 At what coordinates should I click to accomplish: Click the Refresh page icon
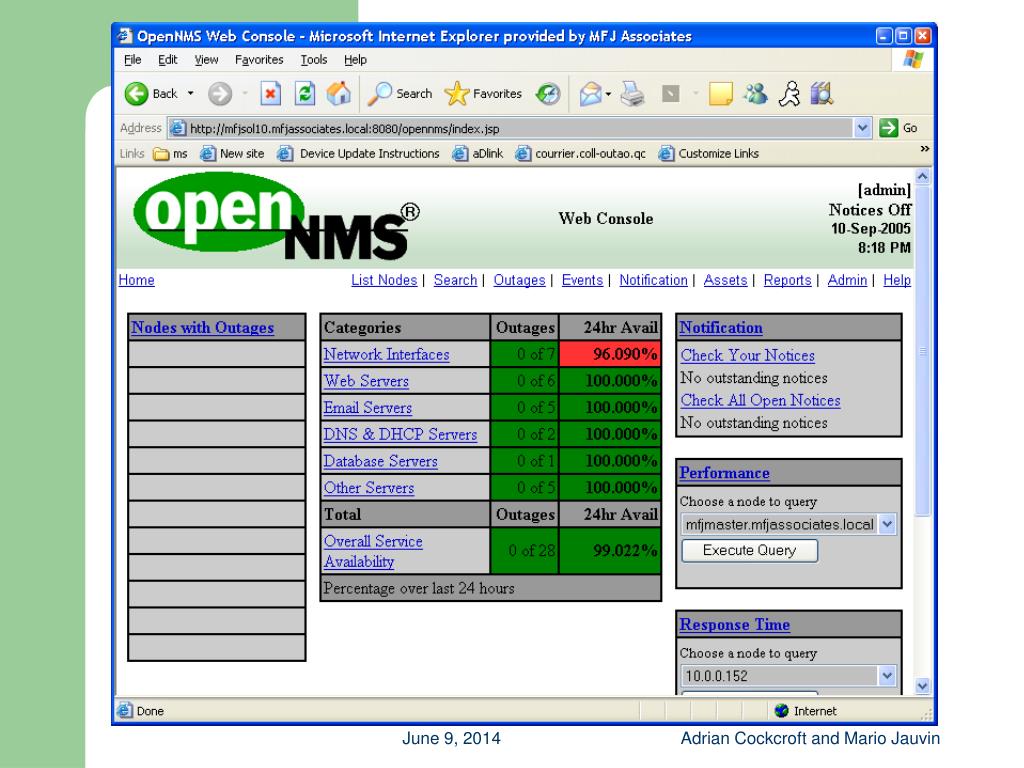[304, 94]
